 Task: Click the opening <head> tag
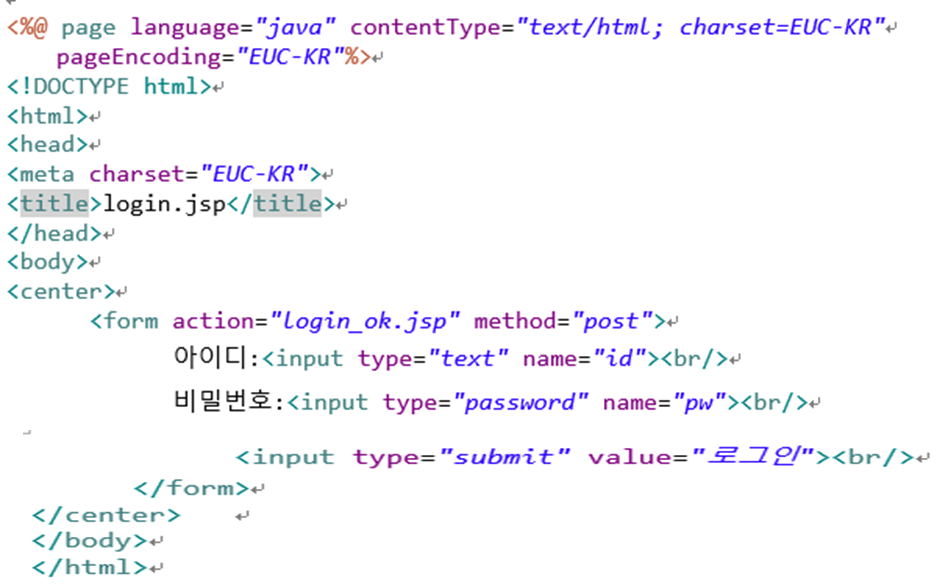tap(47, 144)
